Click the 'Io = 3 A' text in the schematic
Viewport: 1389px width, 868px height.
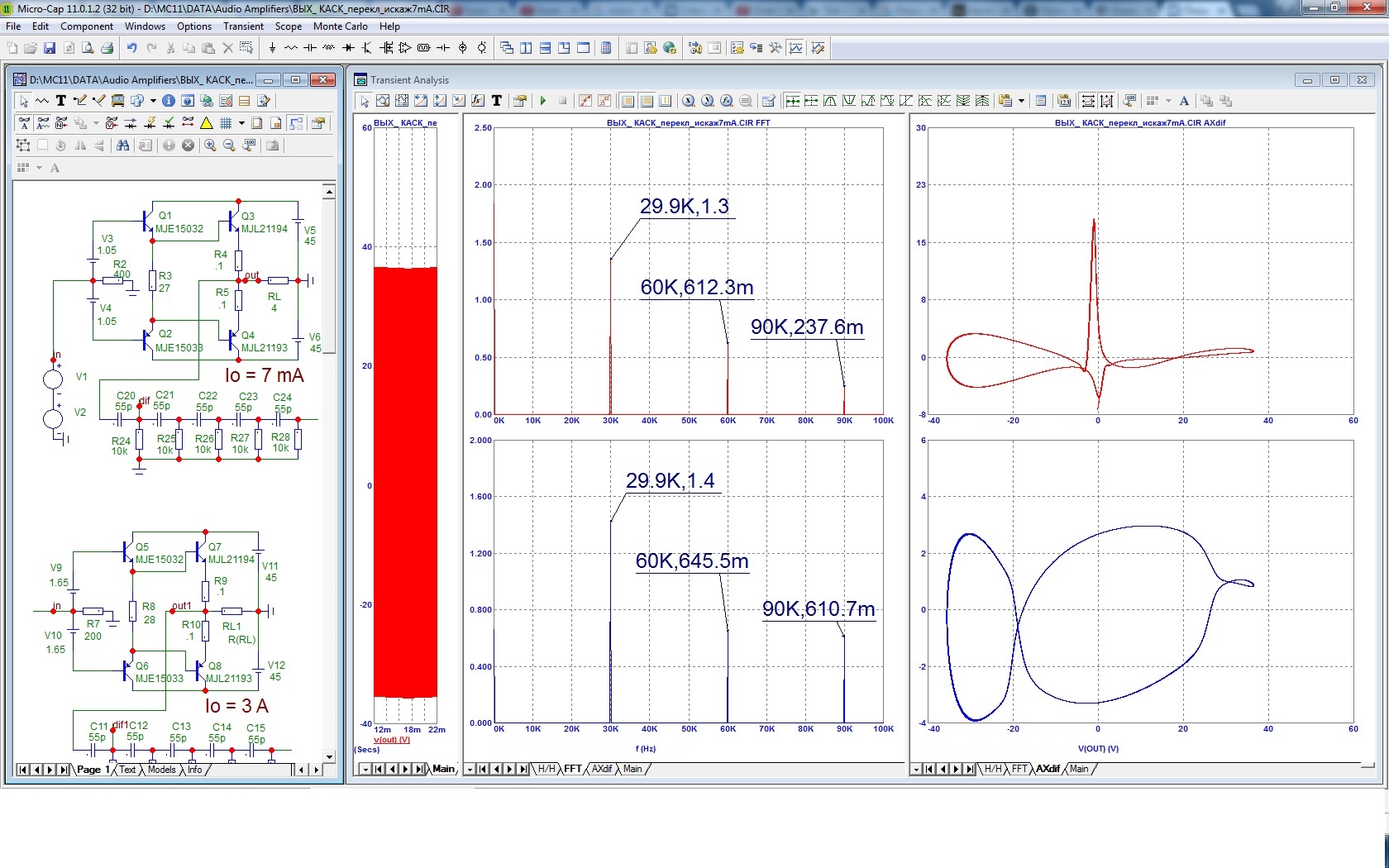tap(236, 706)
